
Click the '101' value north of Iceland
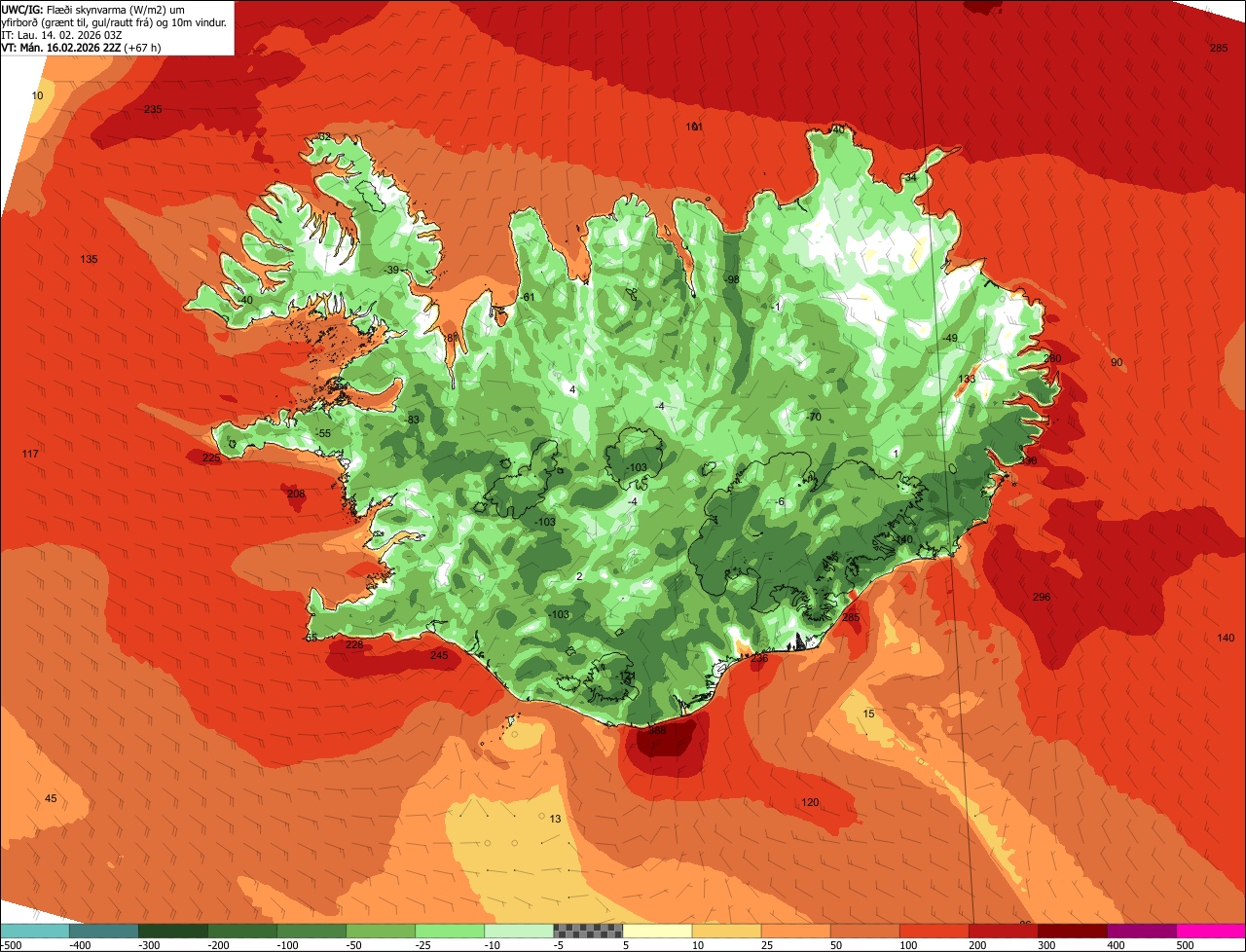(694, 127)
